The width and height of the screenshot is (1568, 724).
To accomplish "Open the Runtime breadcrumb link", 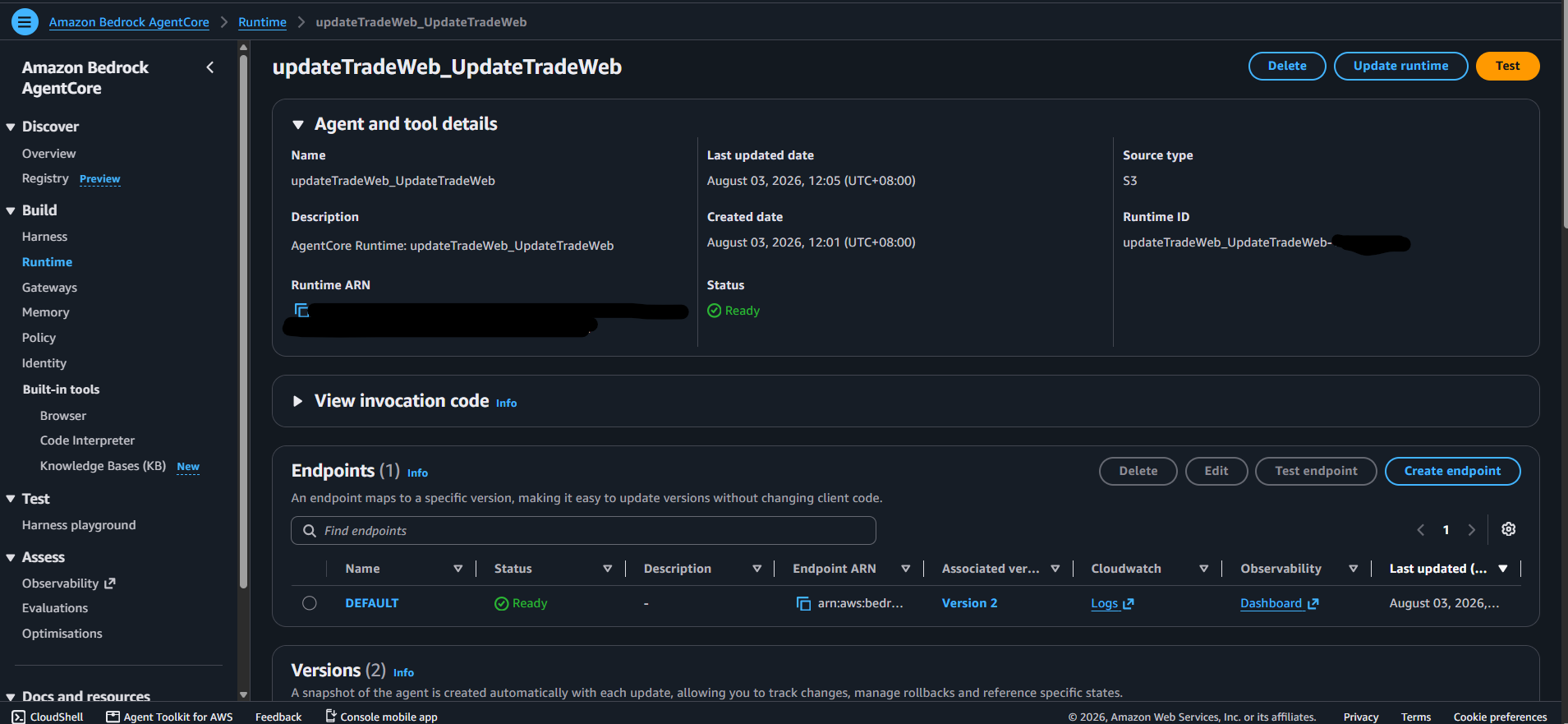I will point(262,22).
